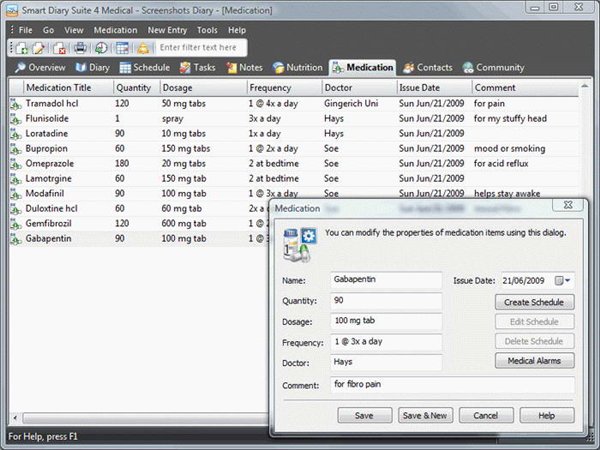Open the New Entry menu
The height and width of the screenshot is (450, 600).
click(167, 30)
